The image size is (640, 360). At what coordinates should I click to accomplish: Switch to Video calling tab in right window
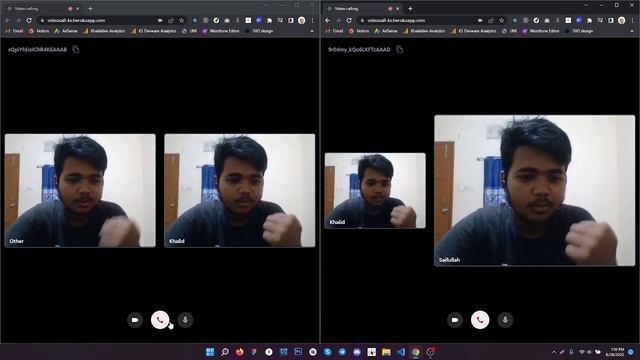coord(363,9)
